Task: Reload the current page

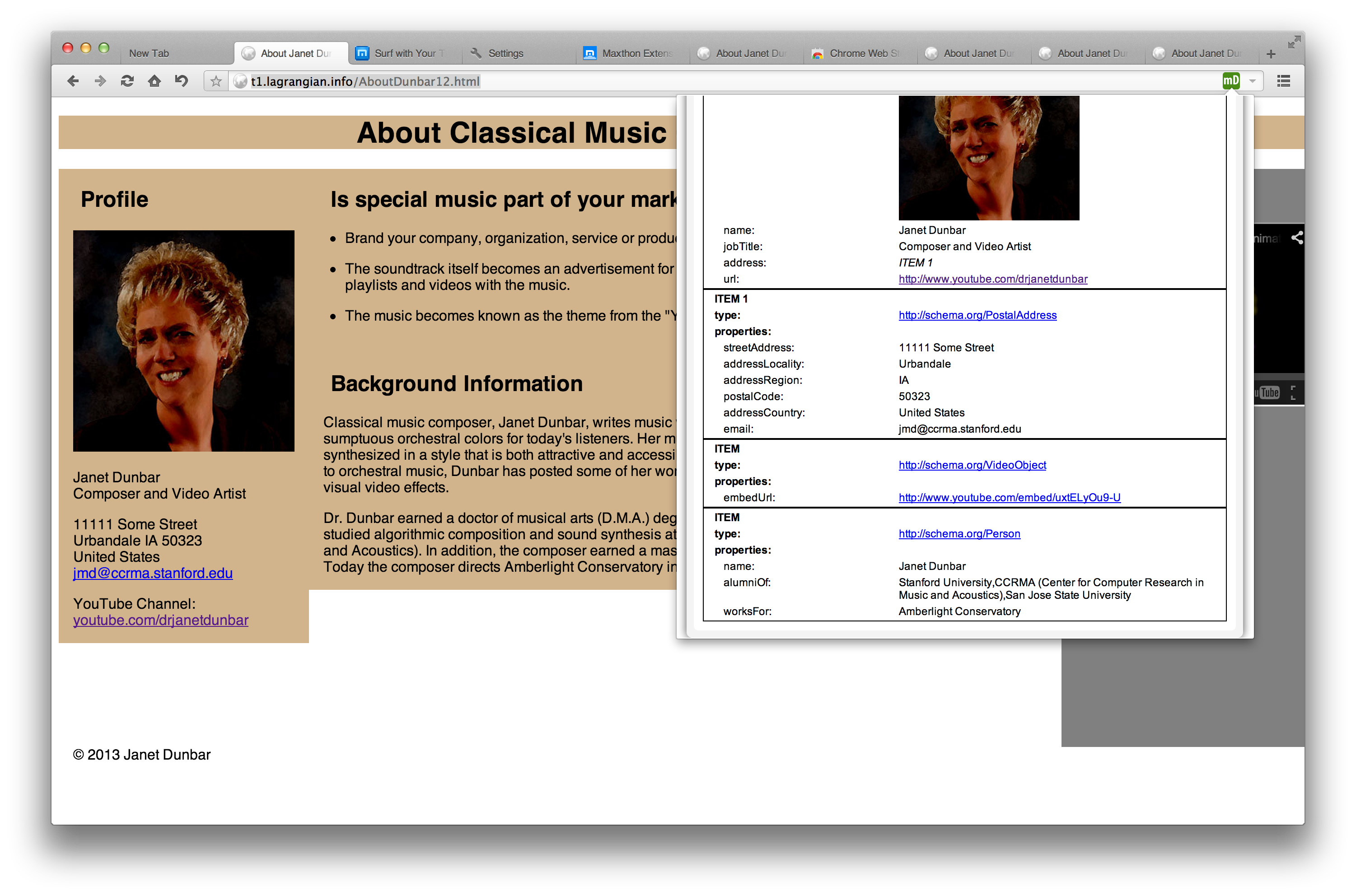Action: coord(127,81)
